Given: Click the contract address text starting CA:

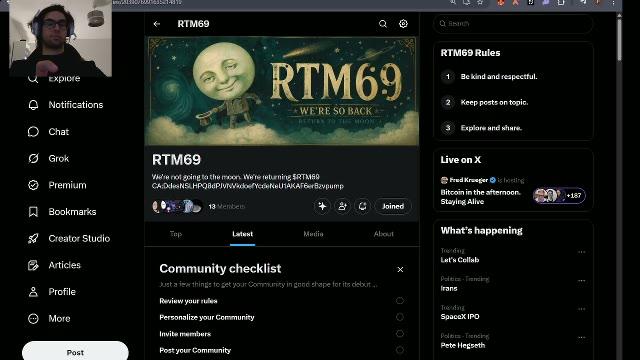Looking at the screenshot, I should click(x=247, y=186).
